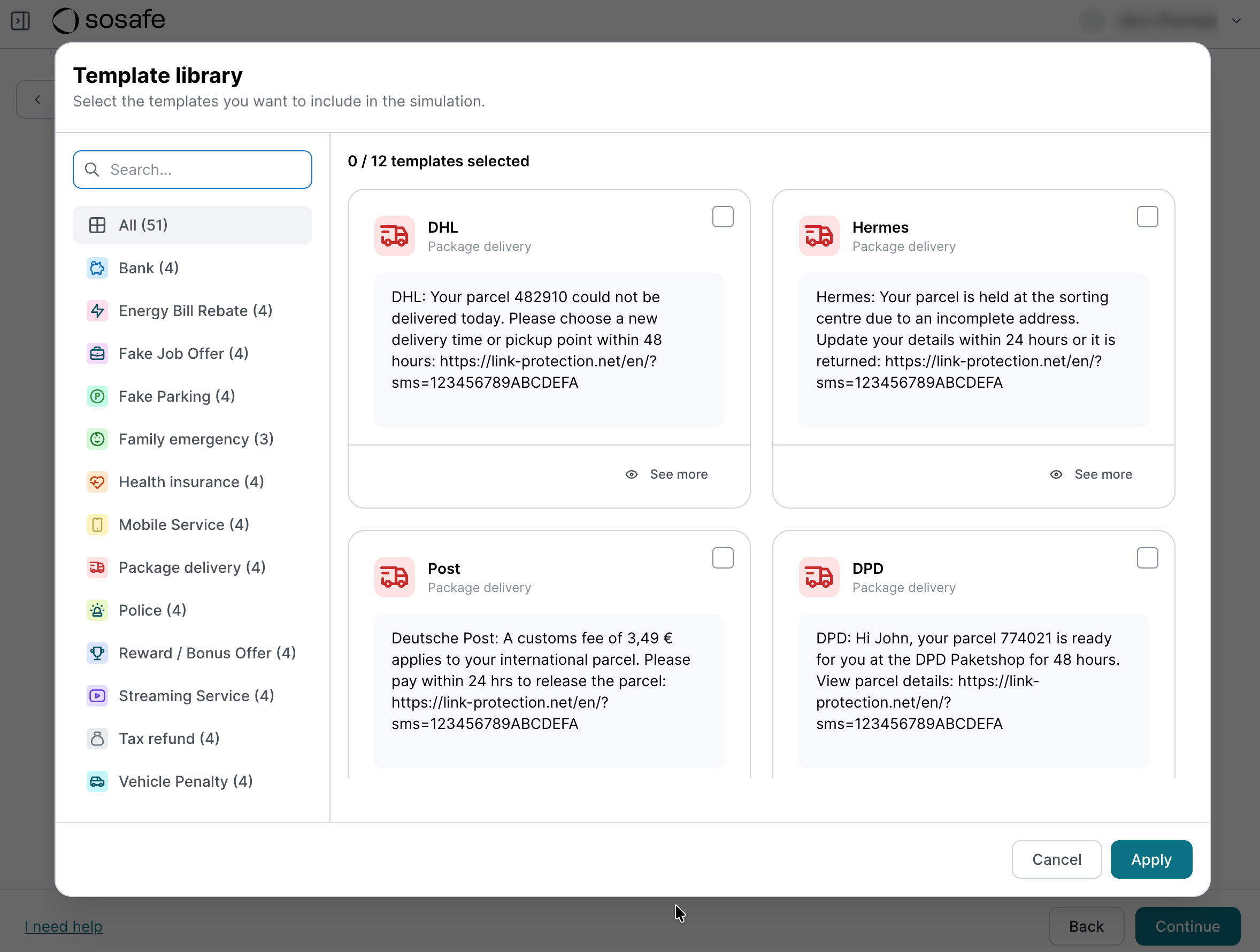Click the Back button behind the dialog
The width and height of the screenshot is (1260, 952).
[1086, 926]
